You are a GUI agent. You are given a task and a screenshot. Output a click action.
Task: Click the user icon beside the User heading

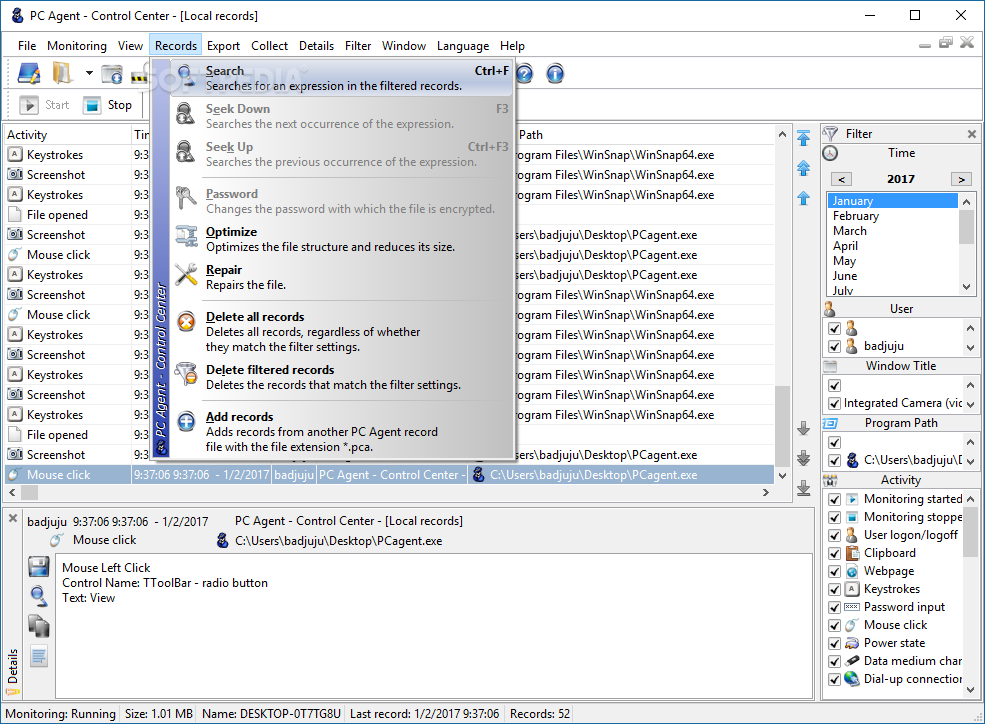tap(830, 309)
